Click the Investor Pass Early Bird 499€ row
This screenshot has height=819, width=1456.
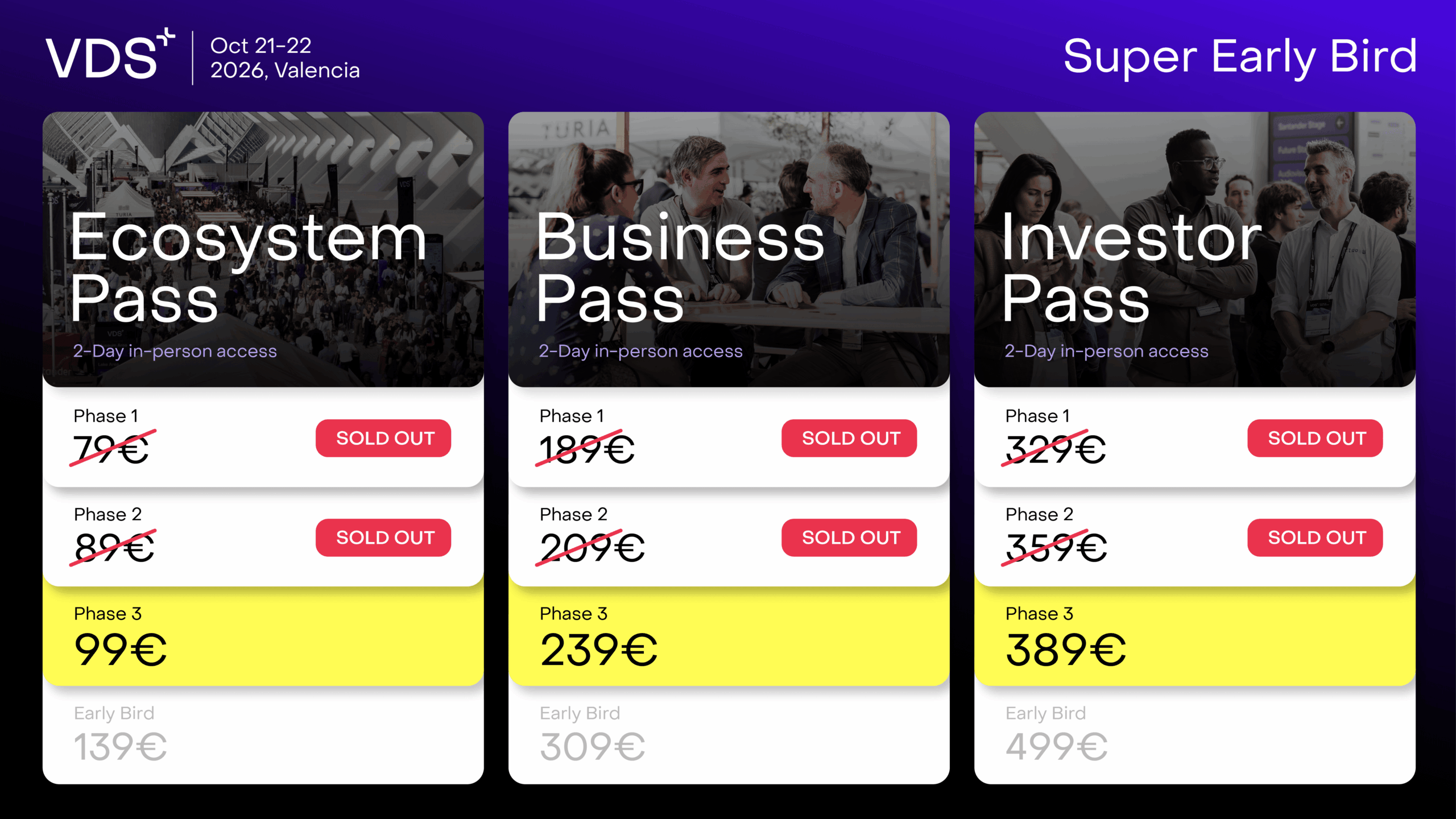pos(1194,735)
